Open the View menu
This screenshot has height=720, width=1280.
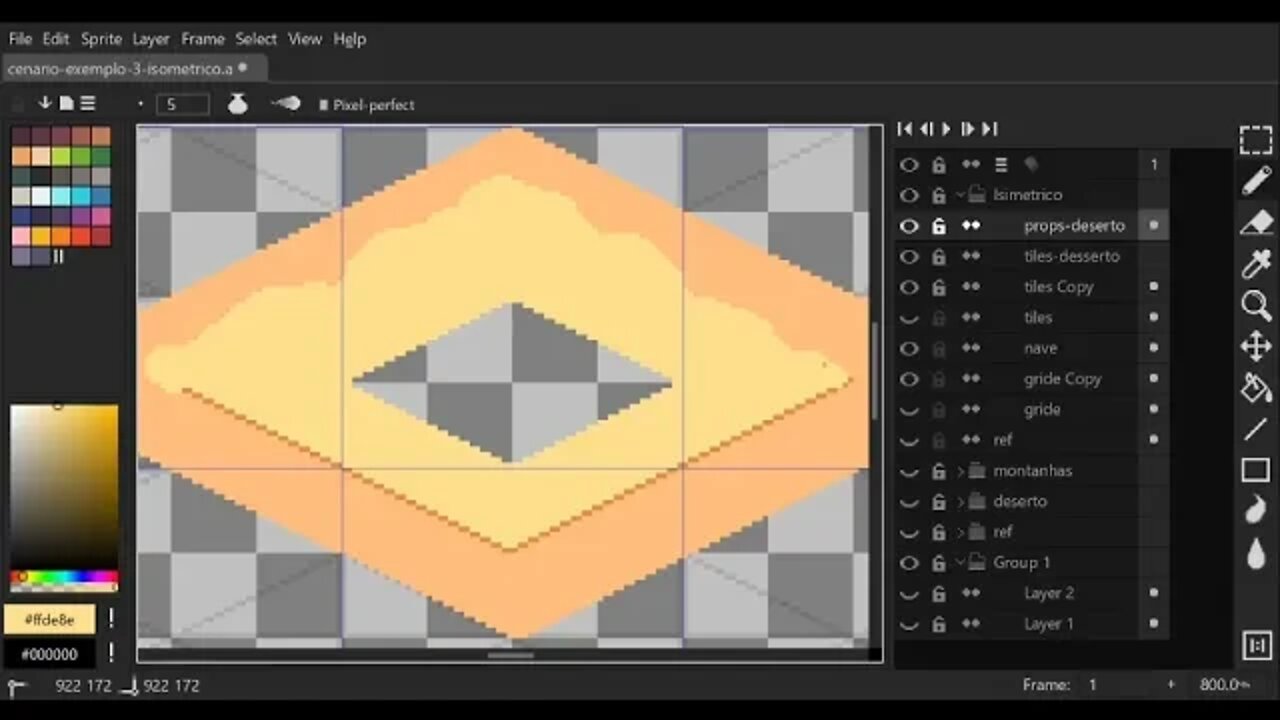305,39
